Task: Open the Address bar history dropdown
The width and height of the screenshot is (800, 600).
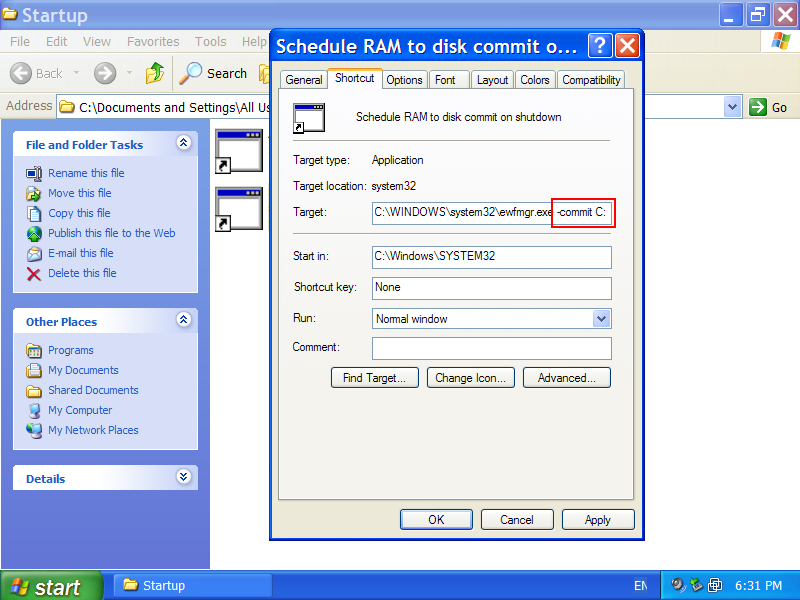Action: (733, 107)
